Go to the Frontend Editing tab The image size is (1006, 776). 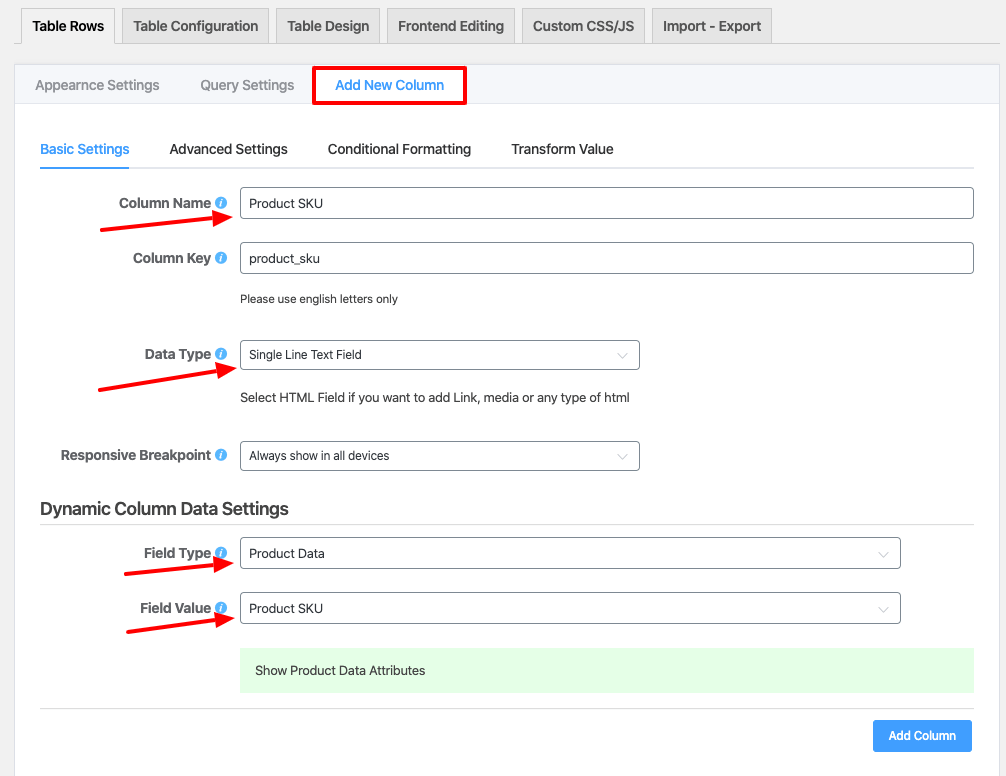451,26
